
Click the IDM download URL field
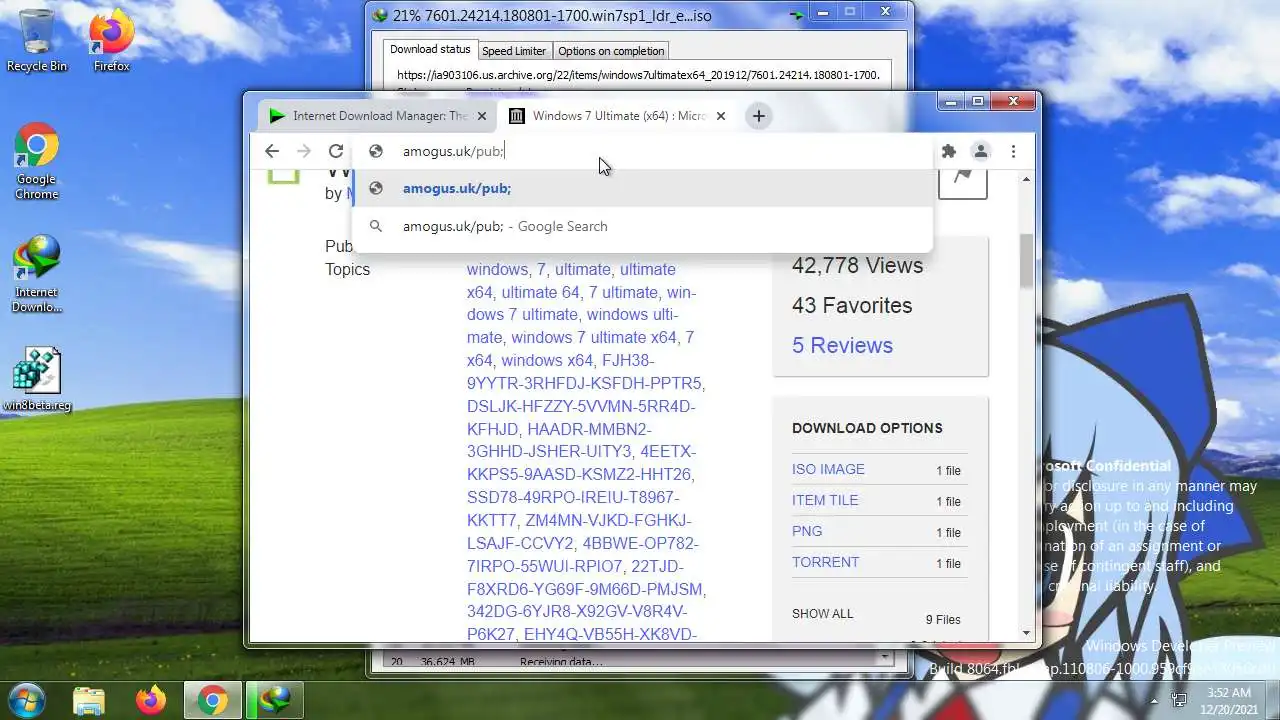click(x=637, y=75)
